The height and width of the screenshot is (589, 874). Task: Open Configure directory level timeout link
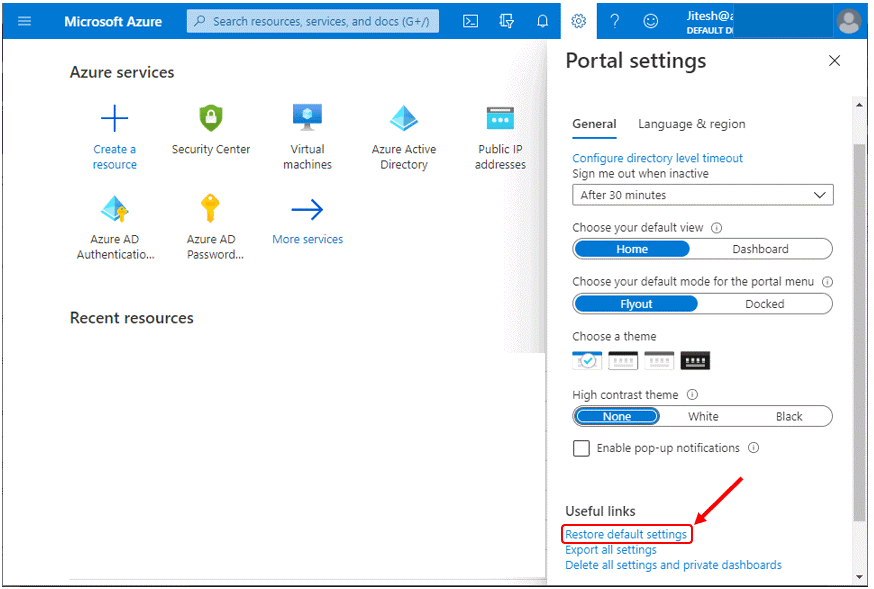point(657,158)
